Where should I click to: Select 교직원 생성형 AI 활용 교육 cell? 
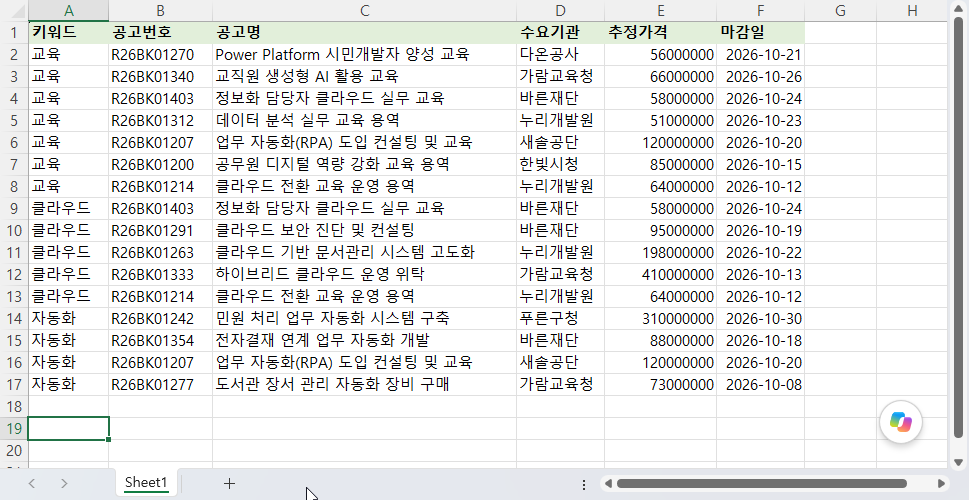[365, 77]
